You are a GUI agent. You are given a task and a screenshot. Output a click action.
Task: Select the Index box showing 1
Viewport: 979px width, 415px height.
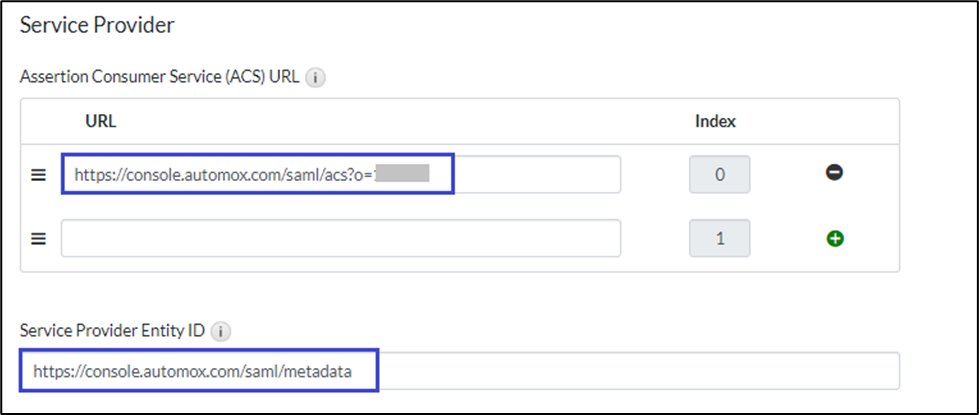(719, 238)
